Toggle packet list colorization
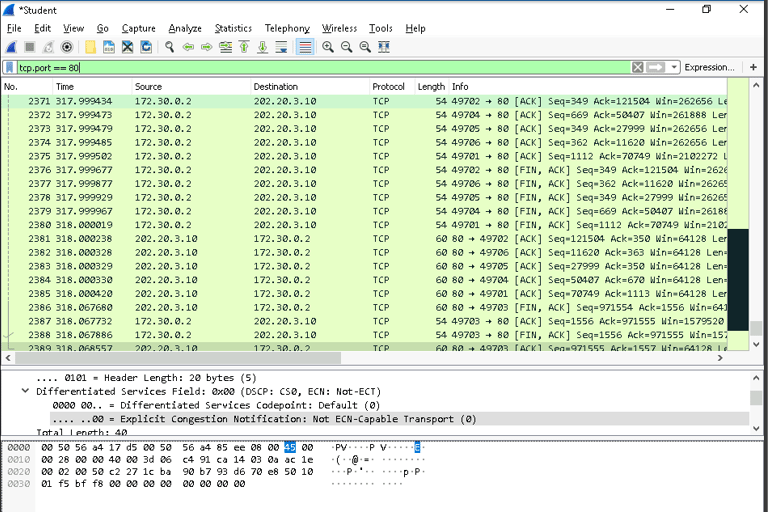 (x=305, y=47)
